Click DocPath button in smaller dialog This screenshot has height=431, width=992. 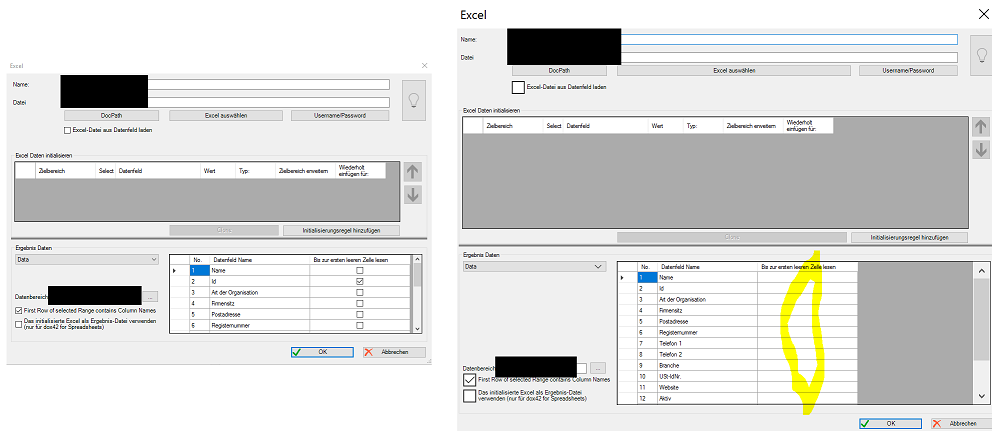coord(111,116)
